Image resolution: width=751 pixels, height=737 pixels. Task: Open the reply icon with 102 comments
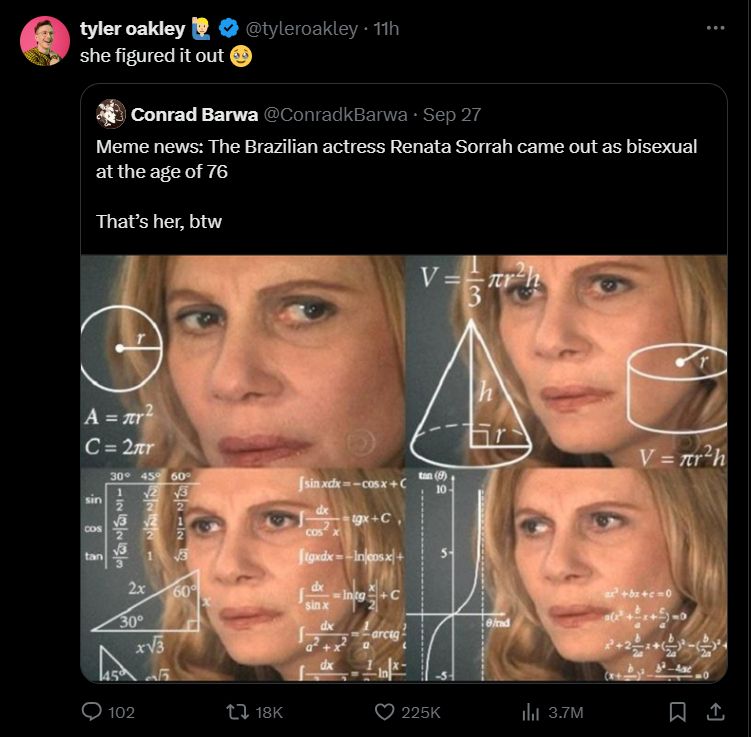tap(93, 712)
